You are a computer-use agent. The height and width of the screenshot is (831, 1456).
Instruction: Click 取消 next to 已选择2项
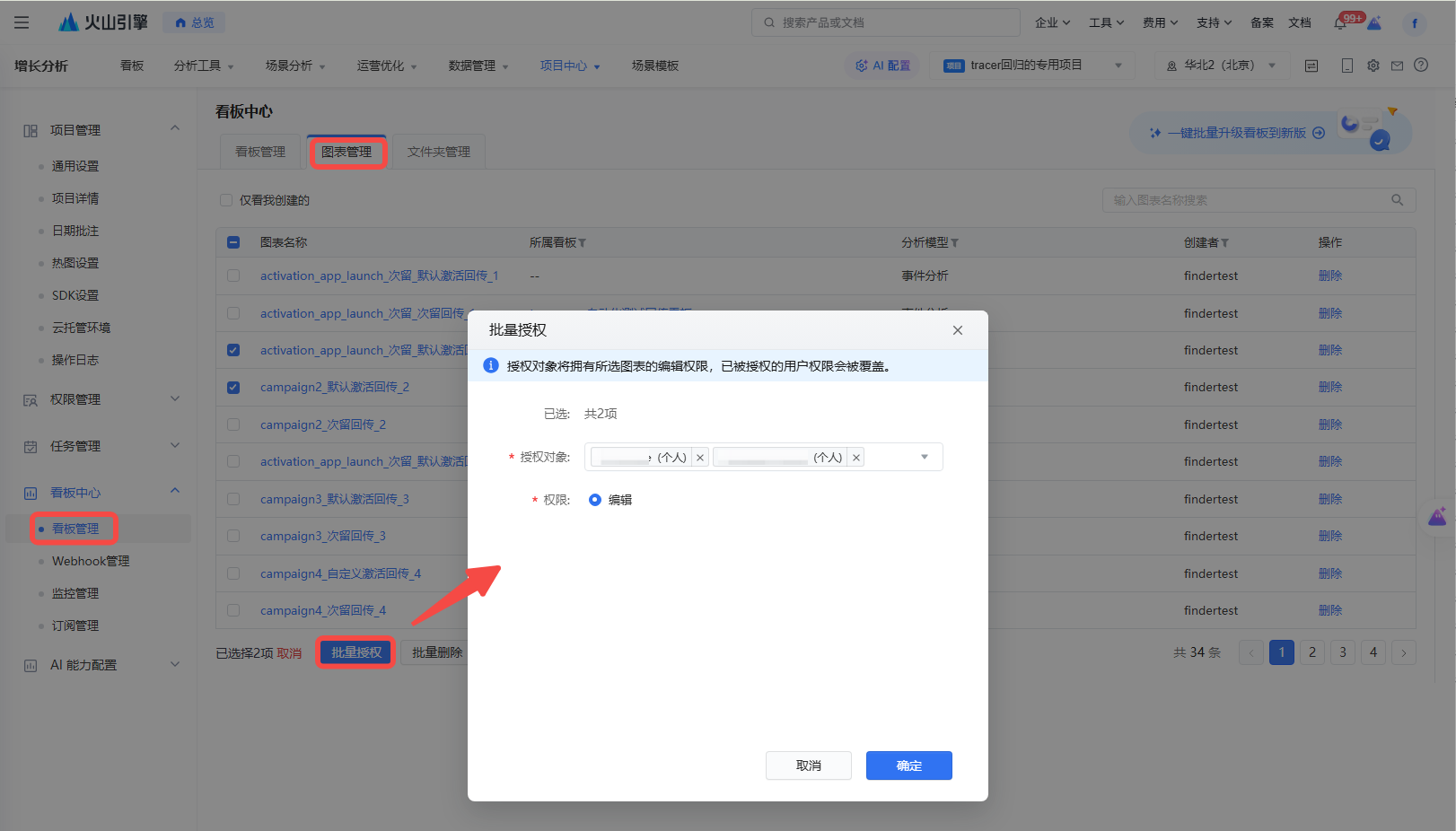pos(289,653)
